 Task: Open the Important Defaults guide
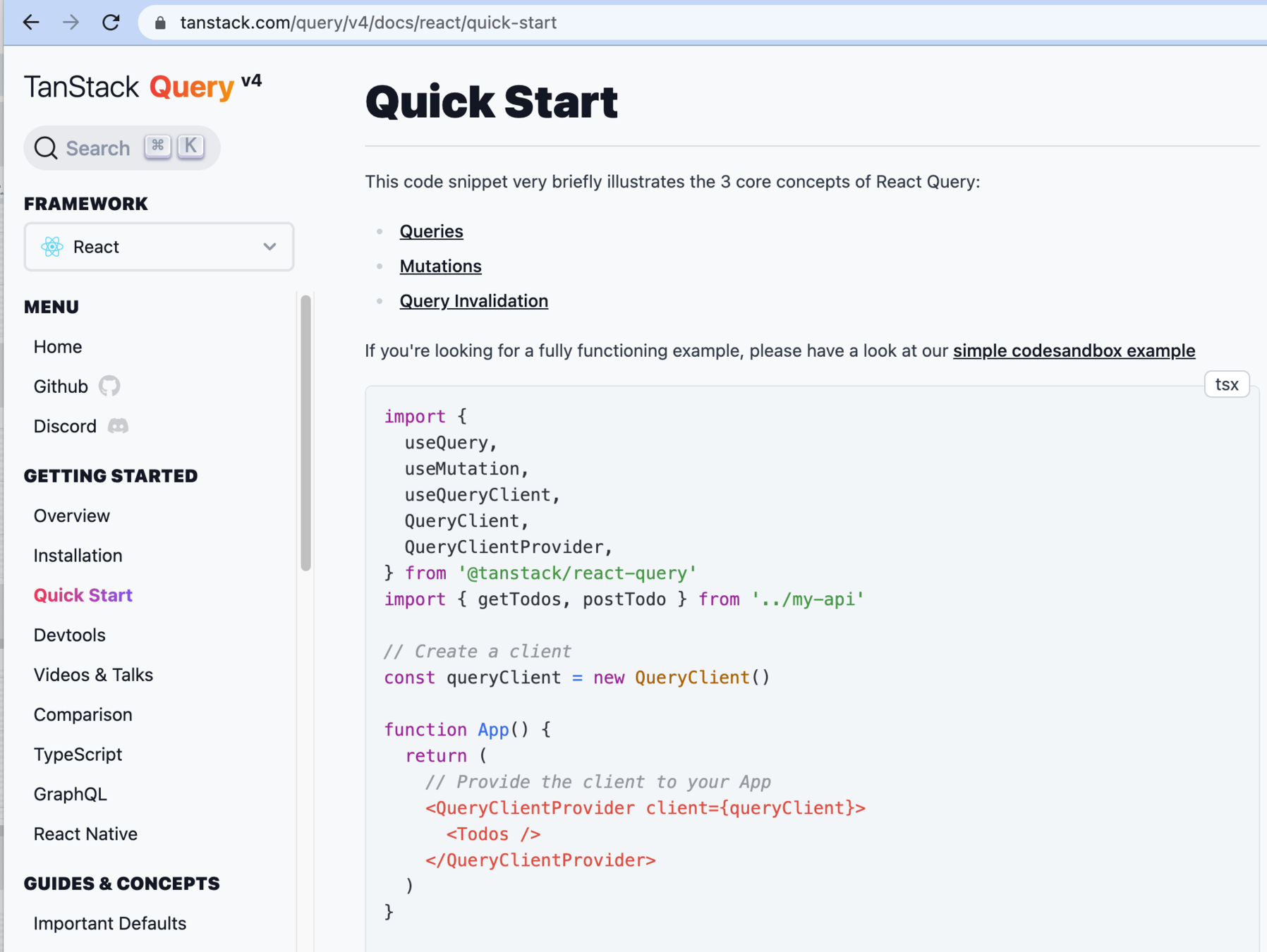pyautogui.click(x=110, y=924)
